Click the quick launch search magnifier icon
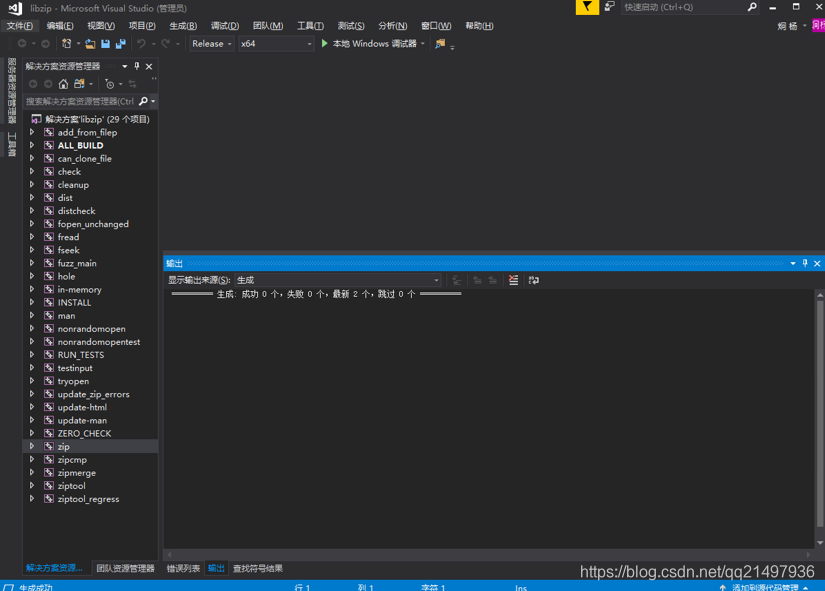 pos(752,7)
